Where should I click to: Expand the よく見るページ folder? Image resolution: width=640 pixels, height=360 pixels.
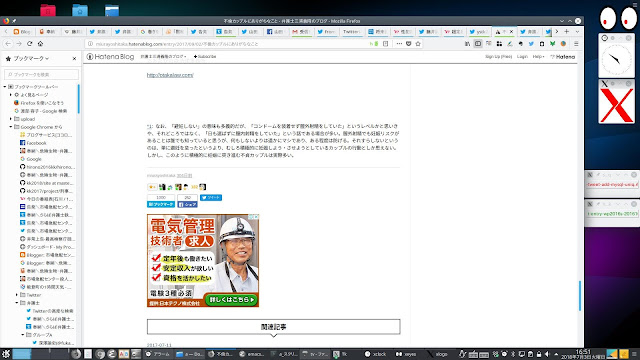(11, 95)
